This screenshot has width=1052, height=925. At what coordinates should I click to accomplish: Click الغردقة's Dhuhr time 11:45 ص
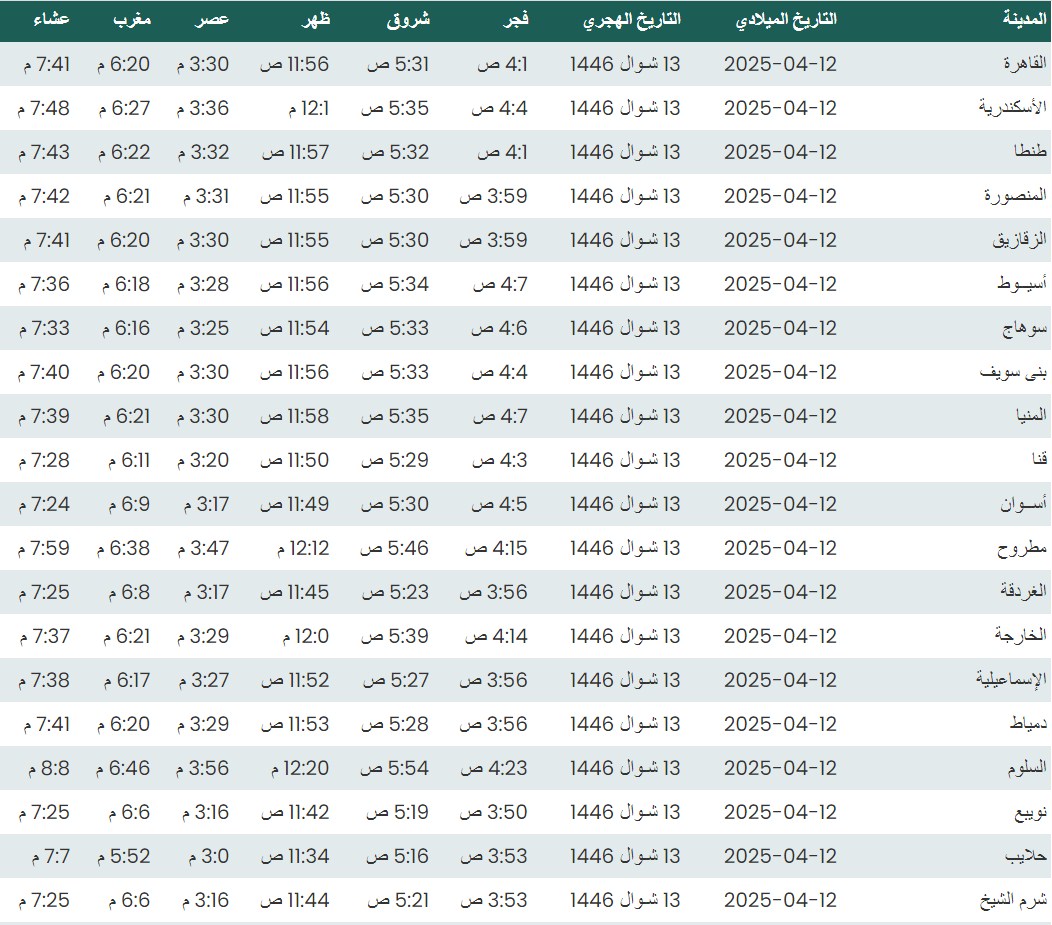click(x=295, y=592)
